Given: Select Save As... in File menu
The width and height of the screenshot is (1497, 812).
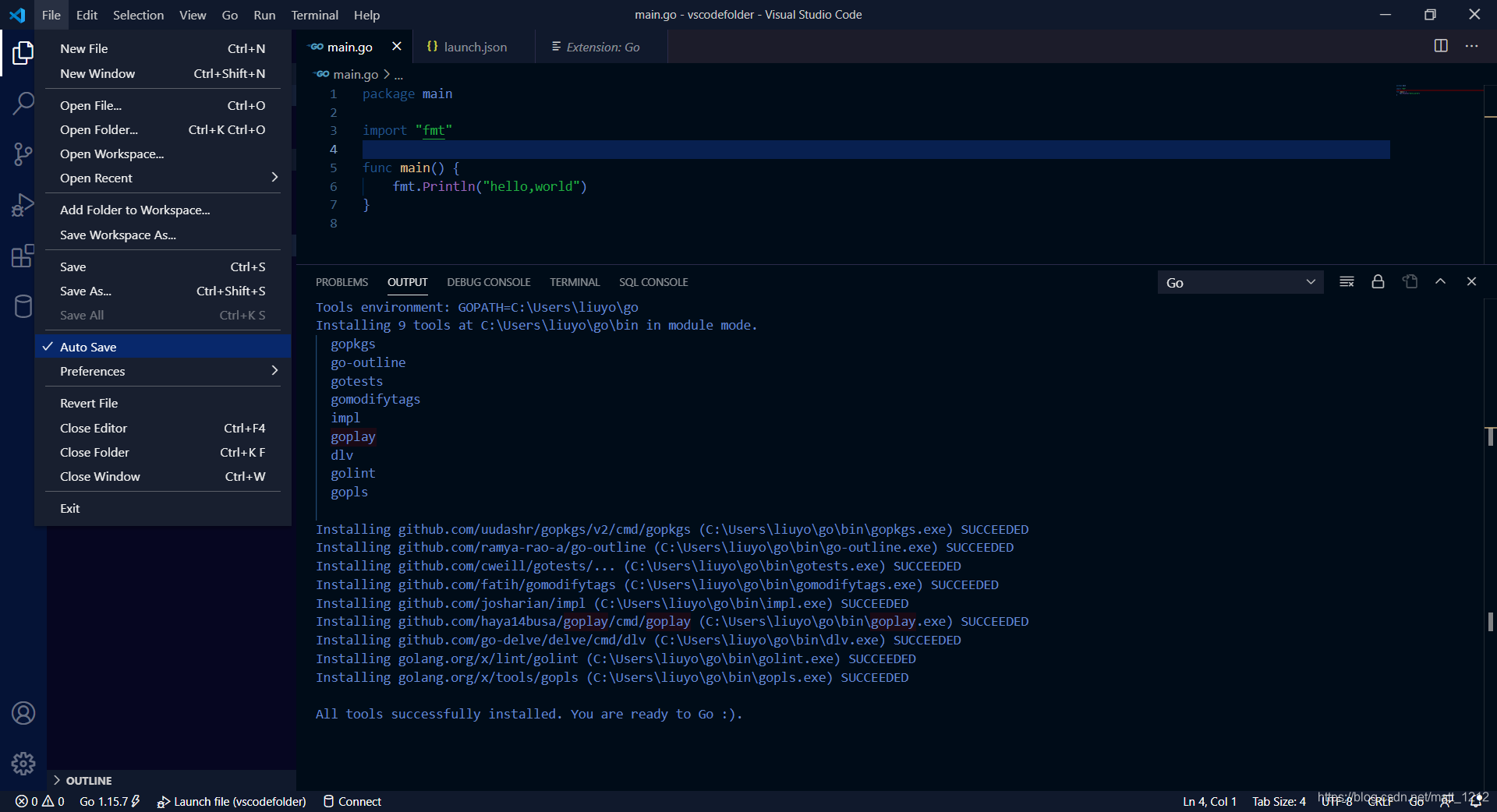Looking at the screenshot, I should [x=163, y=291].
